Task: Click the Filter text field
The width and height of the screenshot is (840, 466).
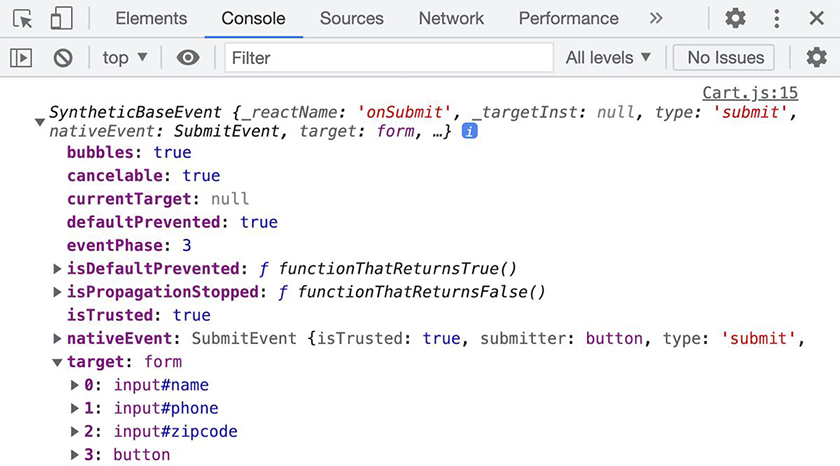Action: pyautogui.click(x=388, y=58)
